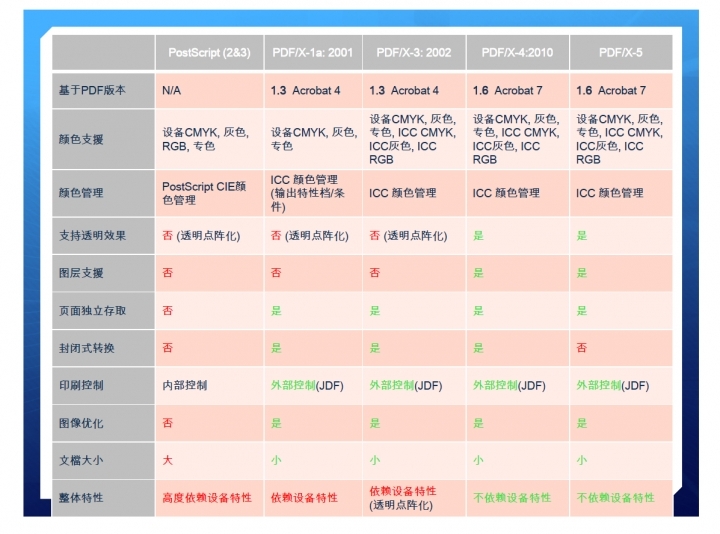Select the PostScript CIE颜色管理 cell
Viewport: 720px width, 534px height.
(x=206, y=193)
